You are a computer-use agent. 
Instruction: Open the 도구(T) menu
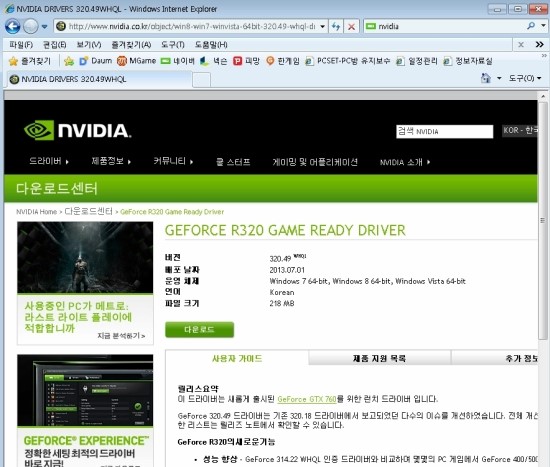tap(173, 45)
